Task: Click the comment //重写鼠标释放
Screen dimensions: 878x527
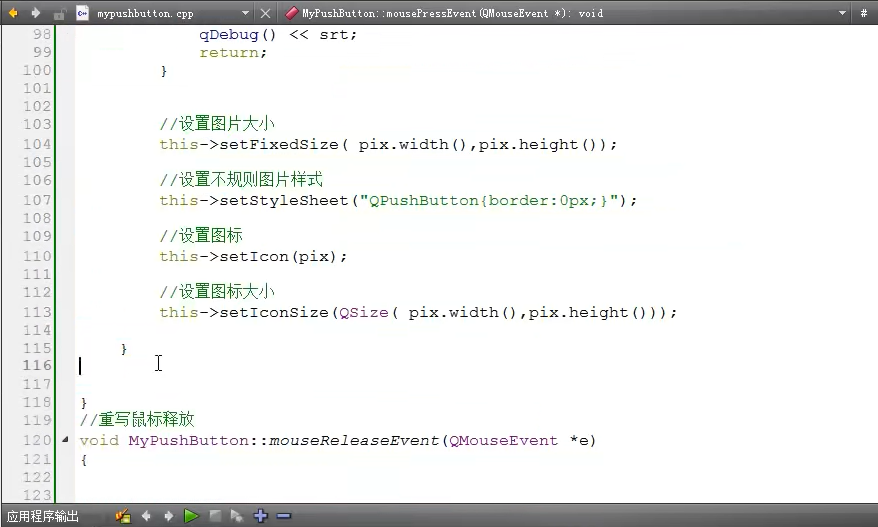Action: (x=137, y=419)
